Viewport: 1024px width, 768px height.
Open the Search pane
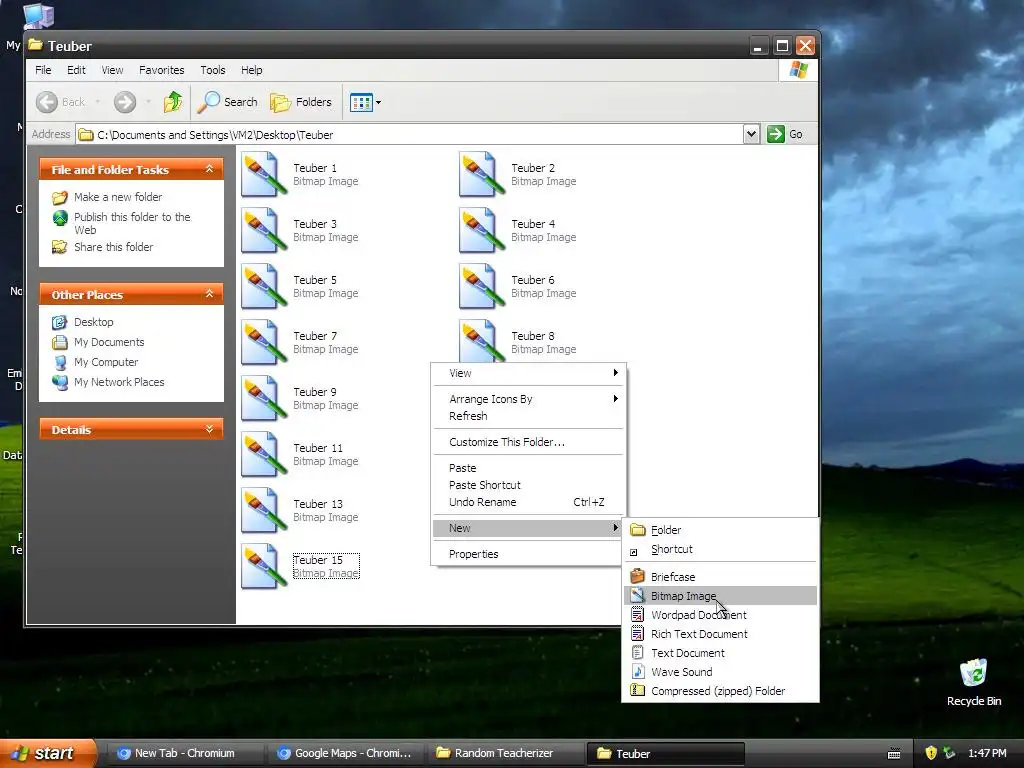[x=227, y=102]
